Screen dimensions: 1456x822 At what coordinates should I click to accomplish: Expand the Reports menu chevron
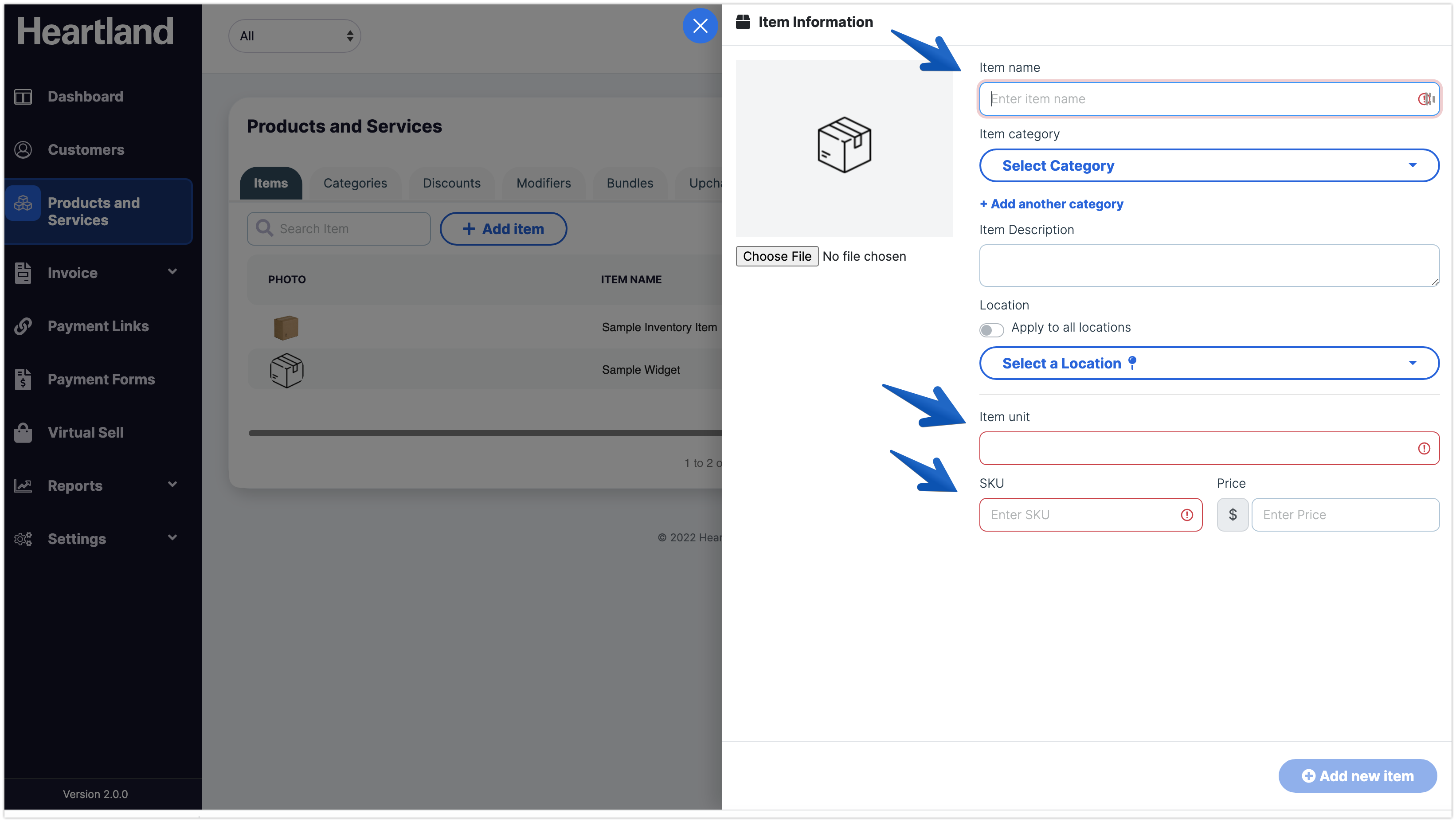coord(172,485)
